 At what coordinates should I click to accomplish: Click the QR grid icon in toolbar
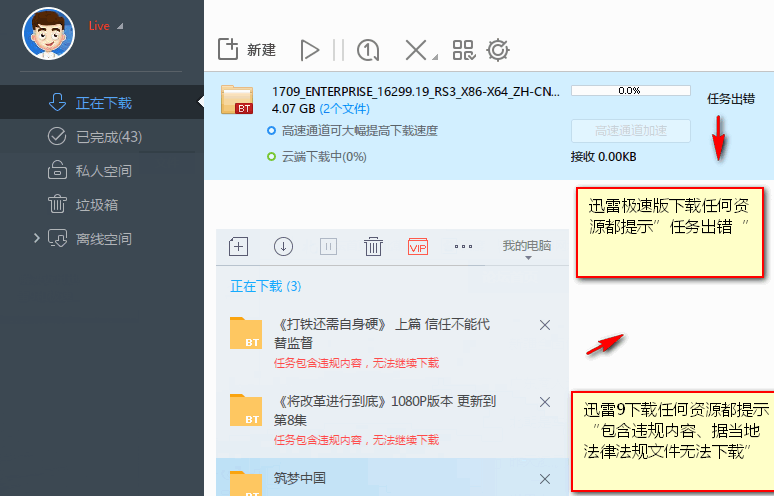pos(463,50)
